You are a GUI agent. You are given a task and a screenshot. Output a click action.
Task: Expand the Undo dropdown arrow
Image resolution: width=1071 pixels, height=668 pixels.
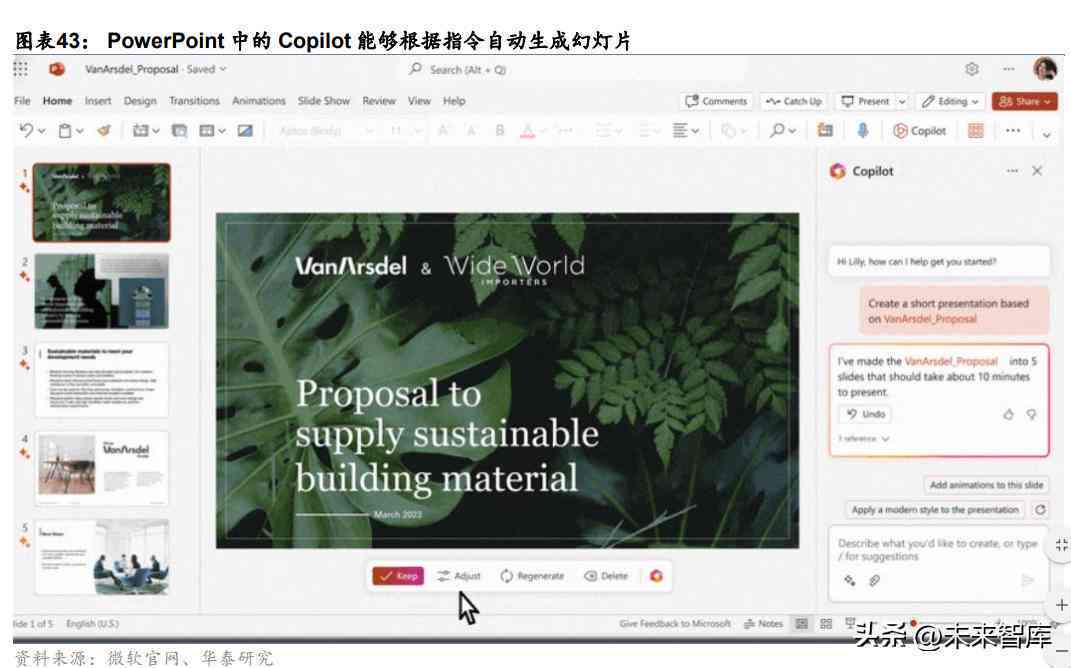click(42, 130)
